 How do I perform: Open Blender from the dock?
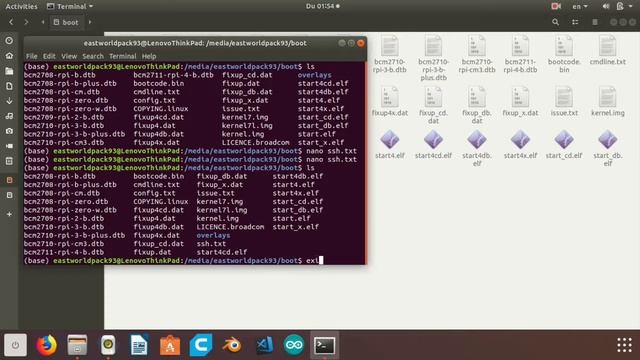(232, 345)
